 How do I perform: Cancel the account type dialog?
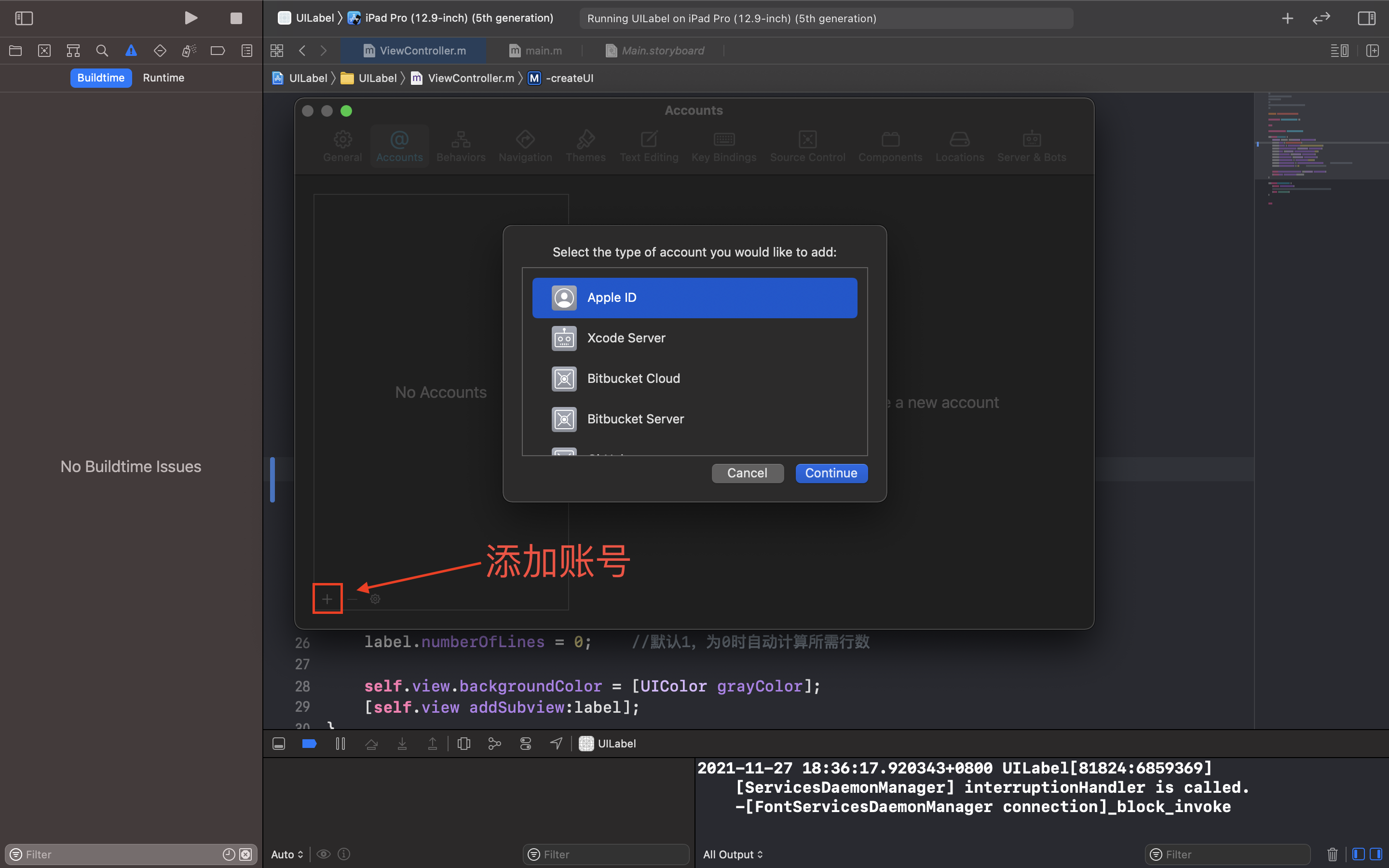click(x=747, y=473)
